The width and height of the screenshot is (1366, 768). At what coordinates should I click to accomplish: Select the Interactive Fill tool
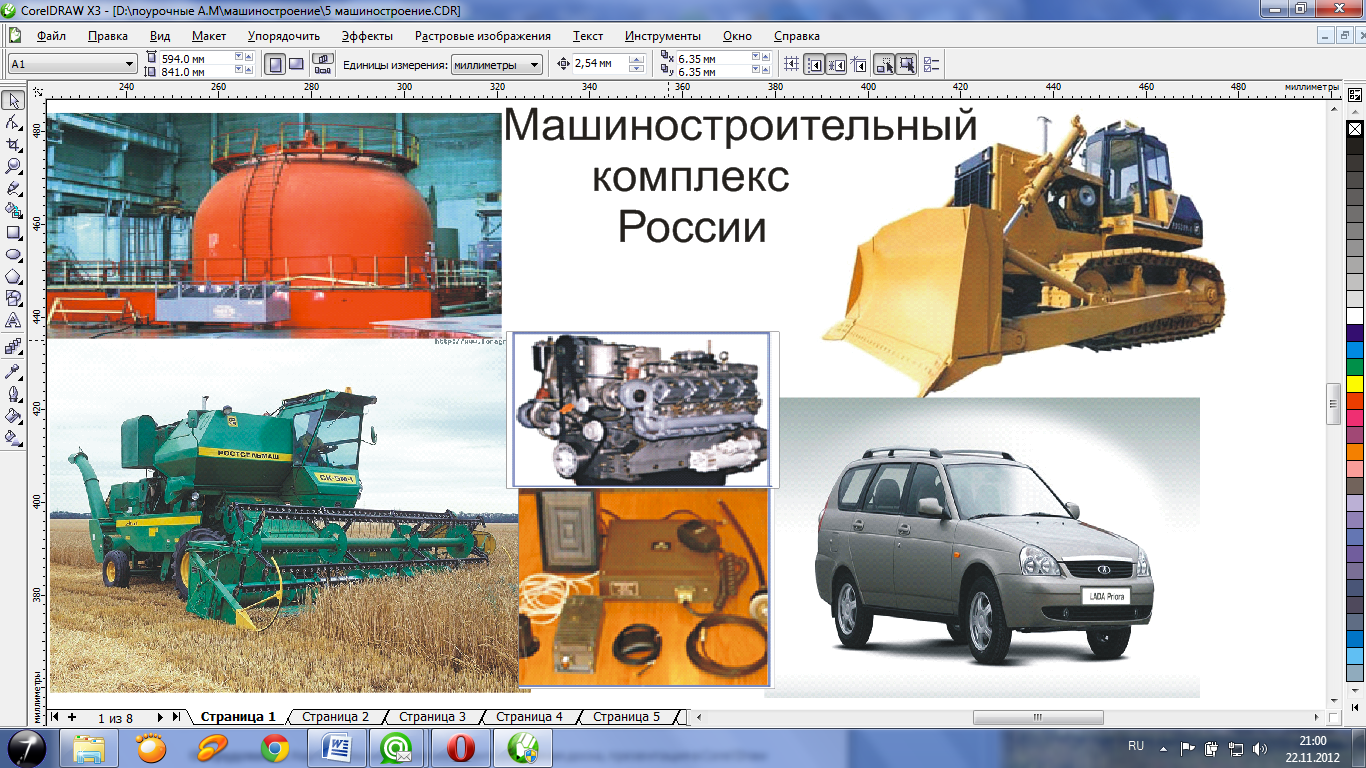point(14,437)
